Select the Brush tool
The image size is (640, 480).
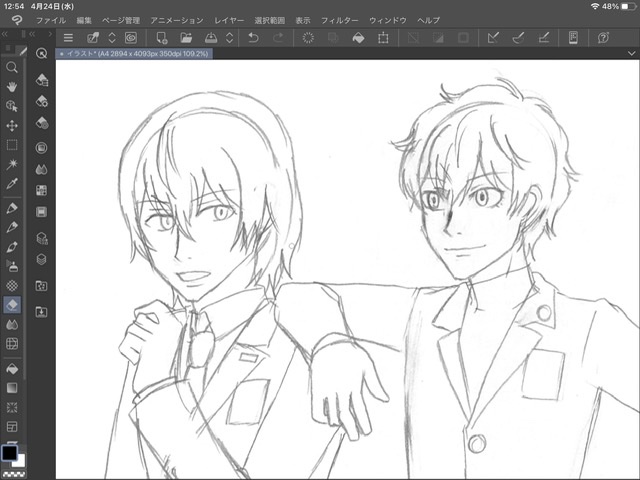point(12,247)
